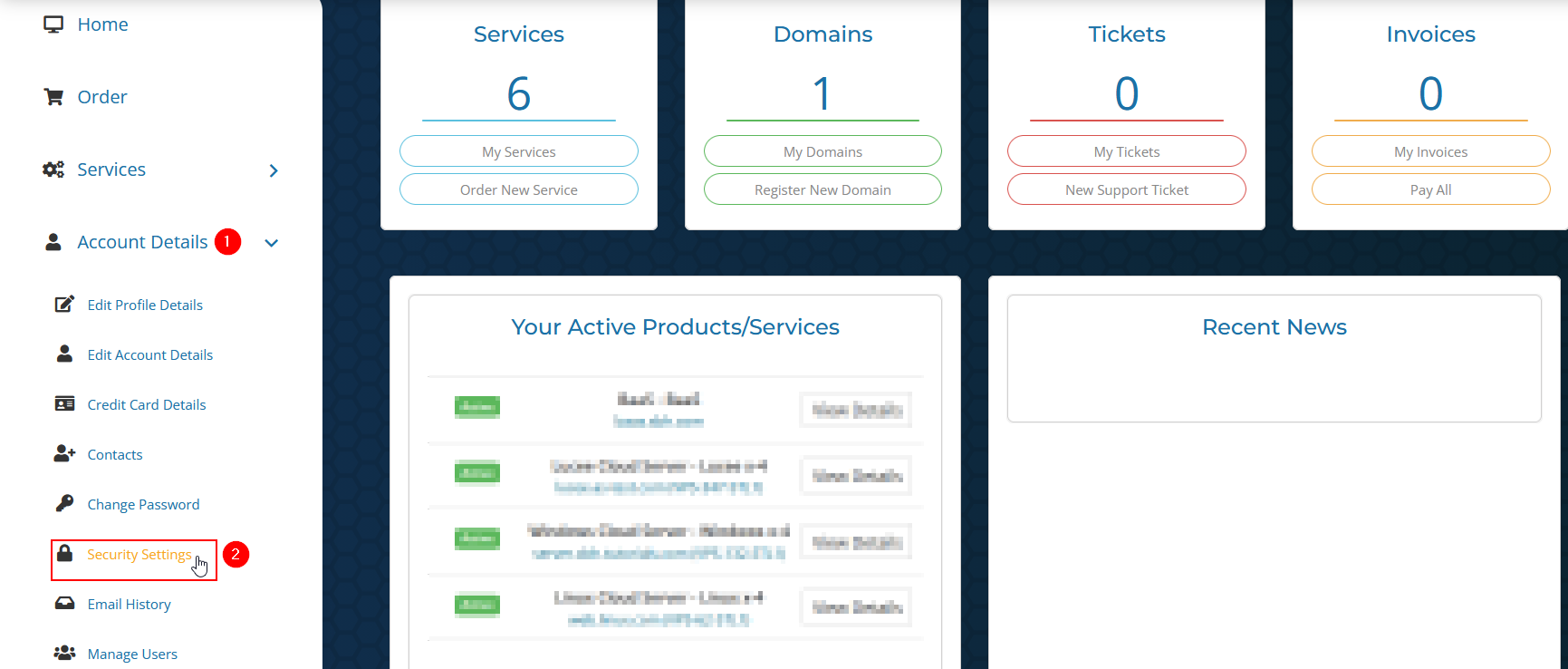The height and width of the screenshot is (669, 1568).
Task: Click the Manage Users group icon
Action: (64, 654)
